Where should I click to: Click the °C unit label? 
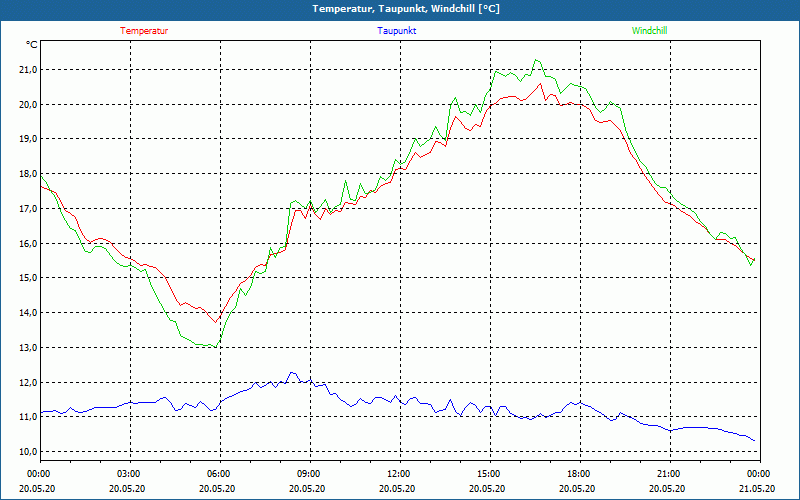click(x=32, y=45)
